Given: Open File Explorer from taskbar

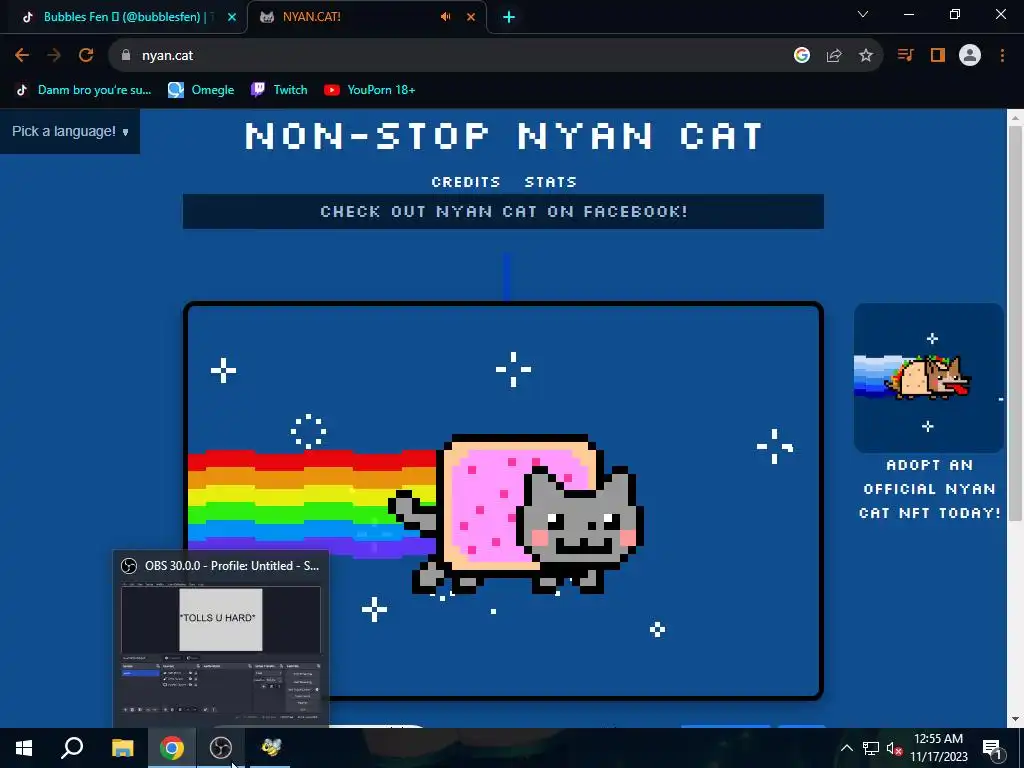Looking at the screenshot, I should tap(122, 748).
